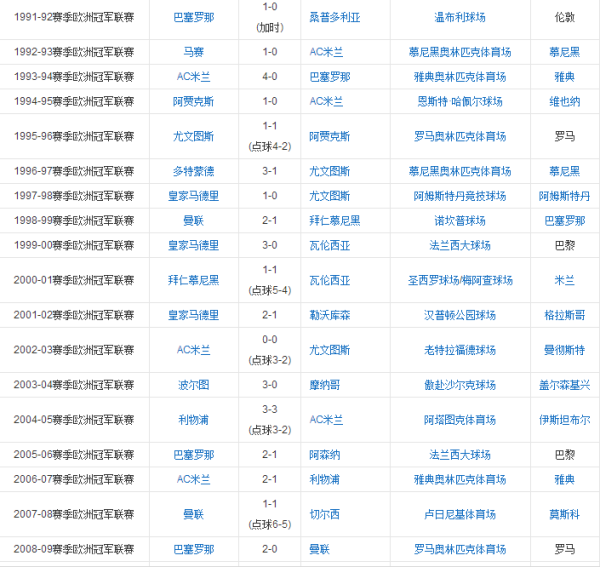Open 阿塔图克体育场 stadium link
Screen dimensions: 600x567
point(460,420)
